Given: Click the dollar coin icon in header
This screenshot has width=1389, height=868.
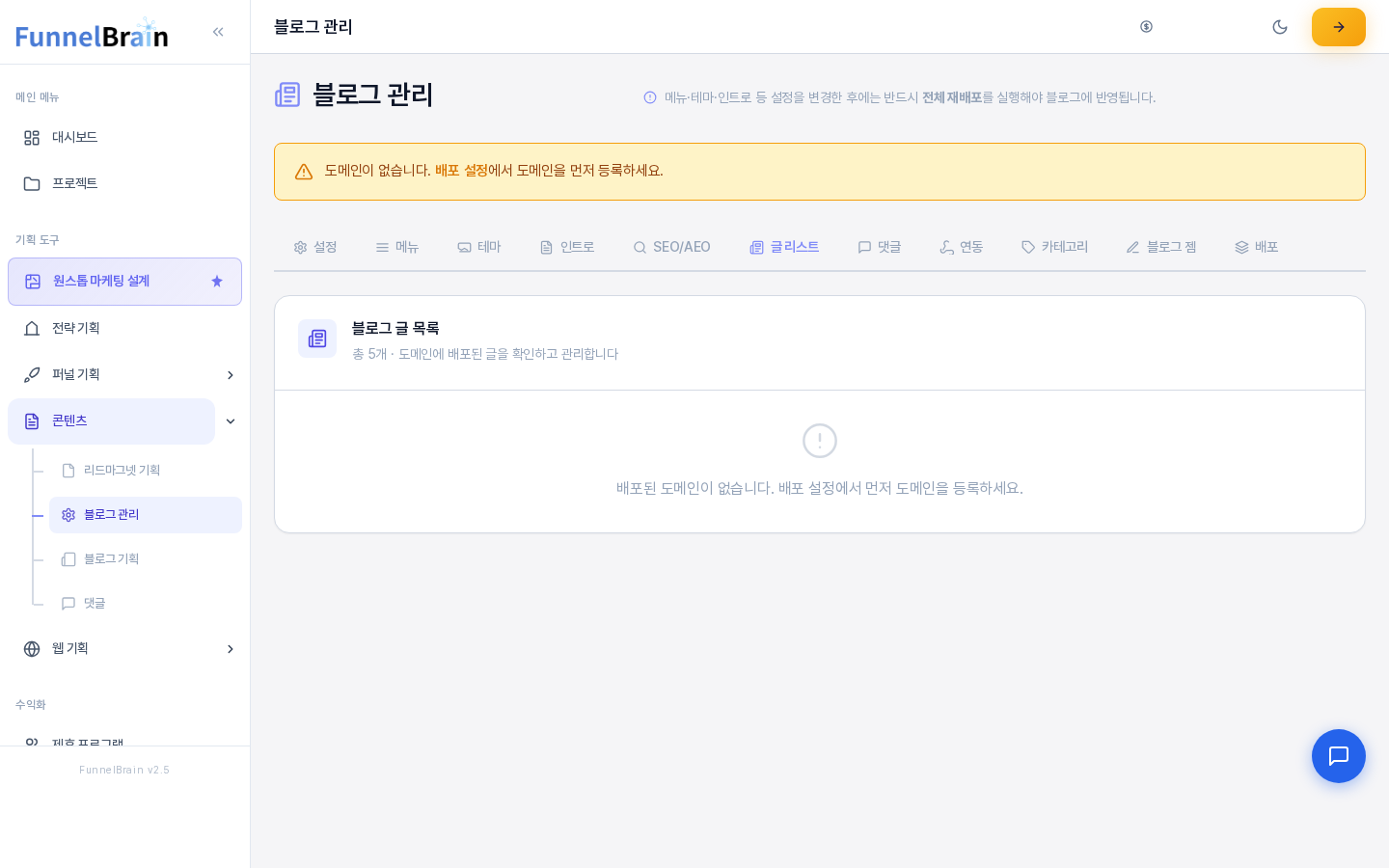Looking at the screenshot, I should click(1146, 27).
